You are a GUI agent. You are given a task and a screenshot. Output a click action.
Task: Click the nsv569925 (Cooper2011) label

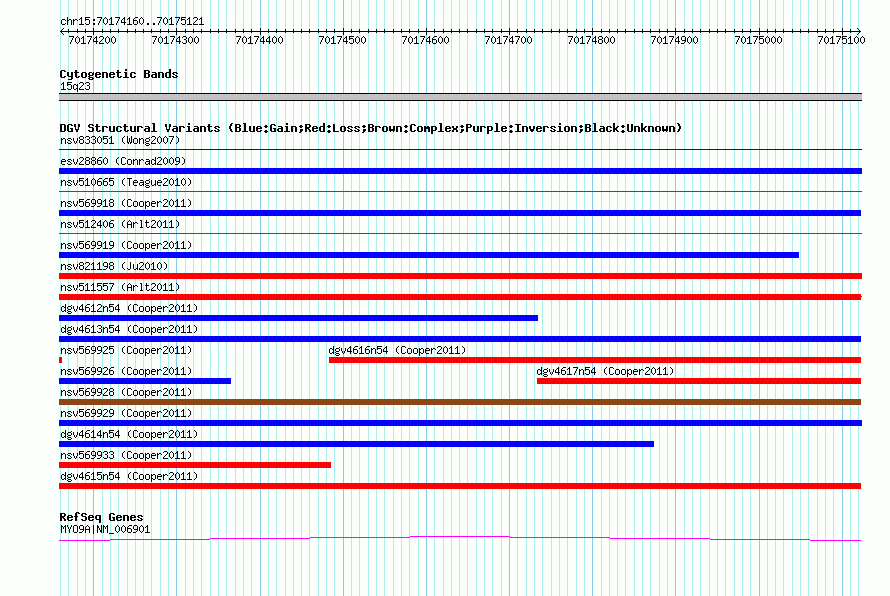(x=126, y=350)
